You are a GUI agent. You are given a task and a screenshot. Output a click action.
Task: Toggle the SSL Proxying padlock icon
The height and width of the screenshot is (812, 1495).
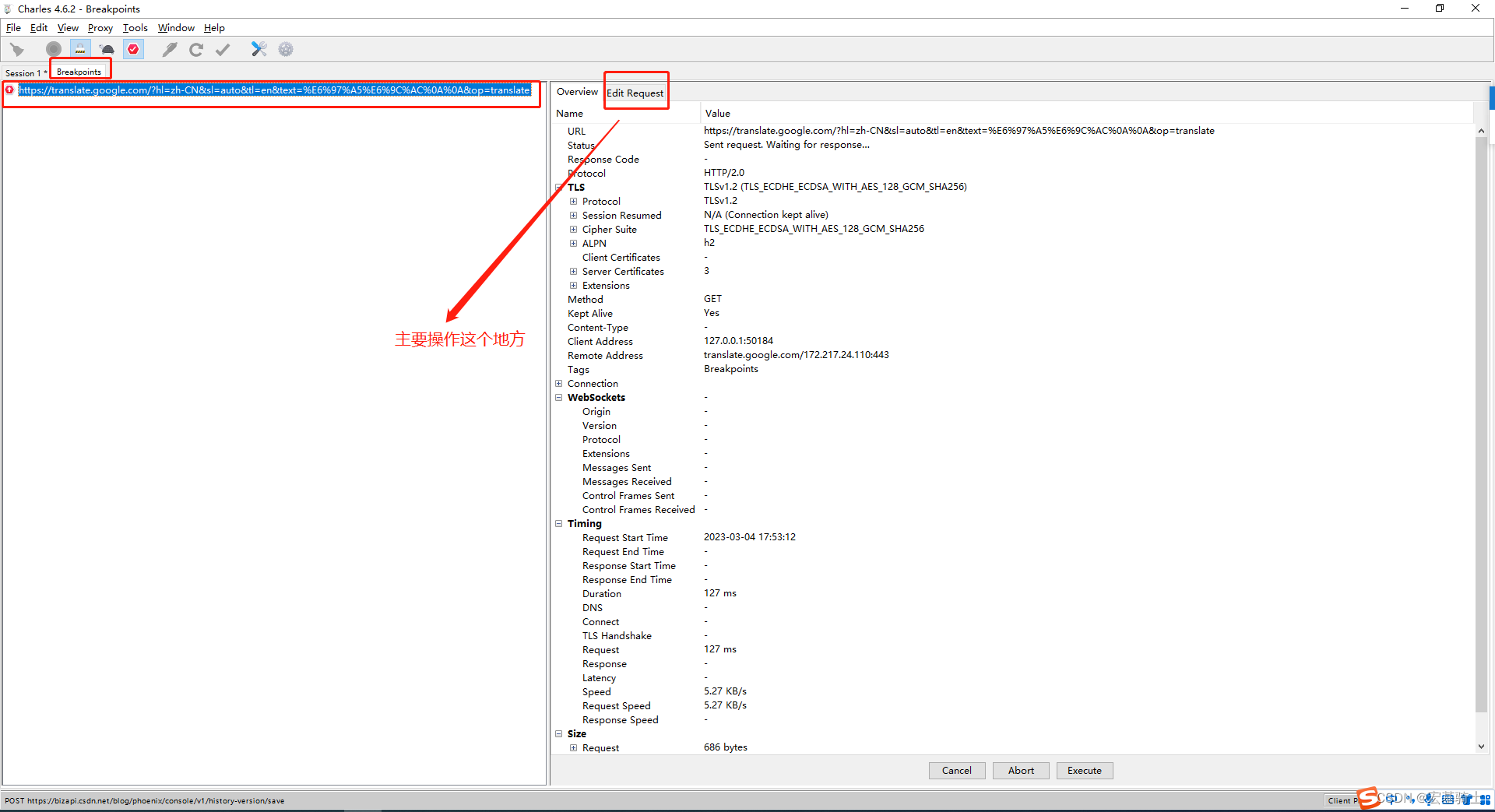click(80, 50)
